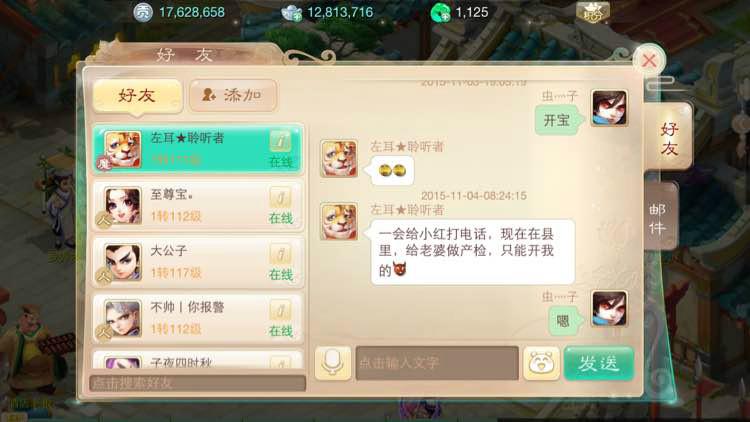Screen dimensions: 750x422
Task: Close the friends panel with red X
Action: [x=649, y=61]
